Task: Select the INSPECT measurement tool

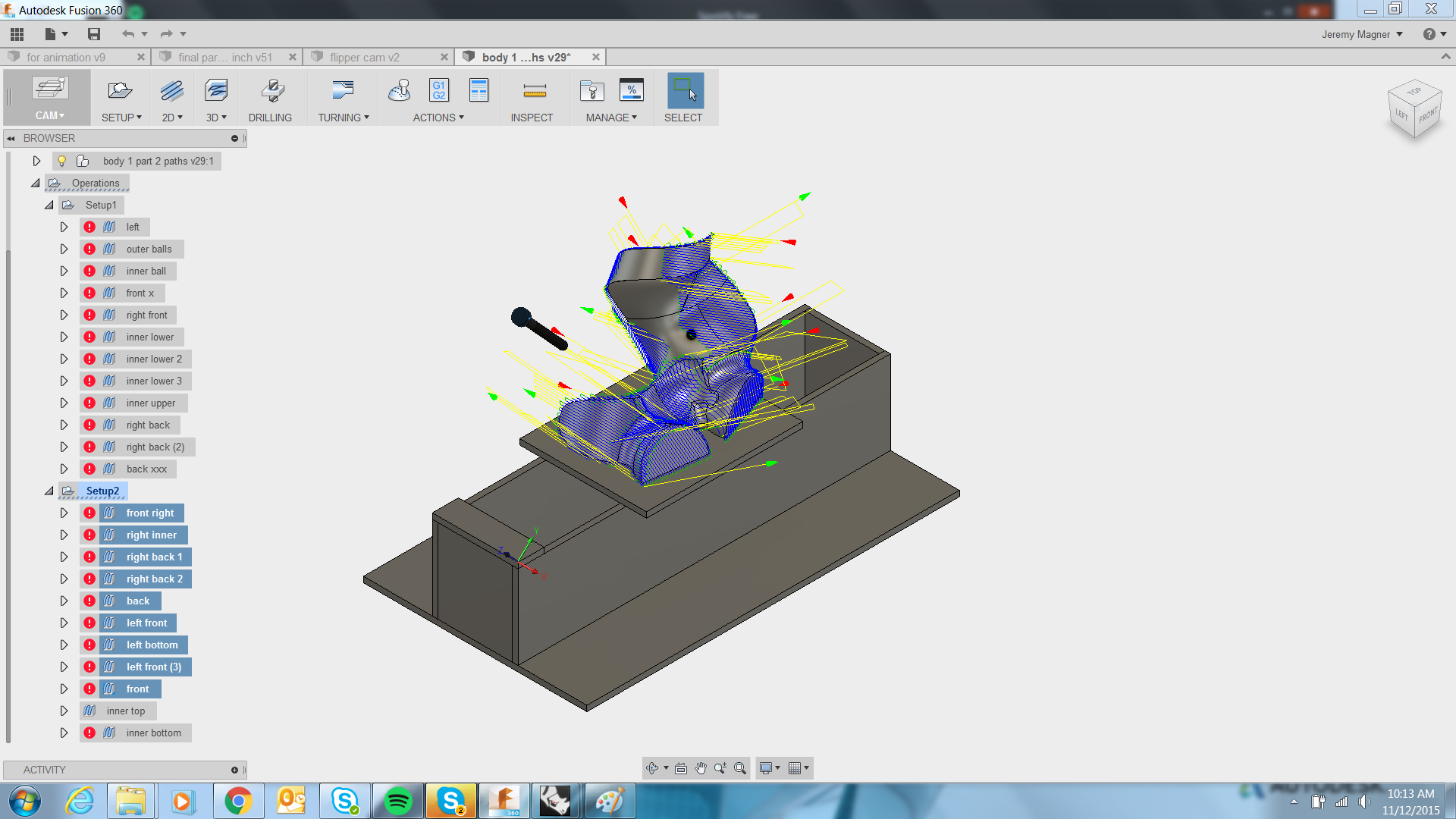Action: [533, 97]
